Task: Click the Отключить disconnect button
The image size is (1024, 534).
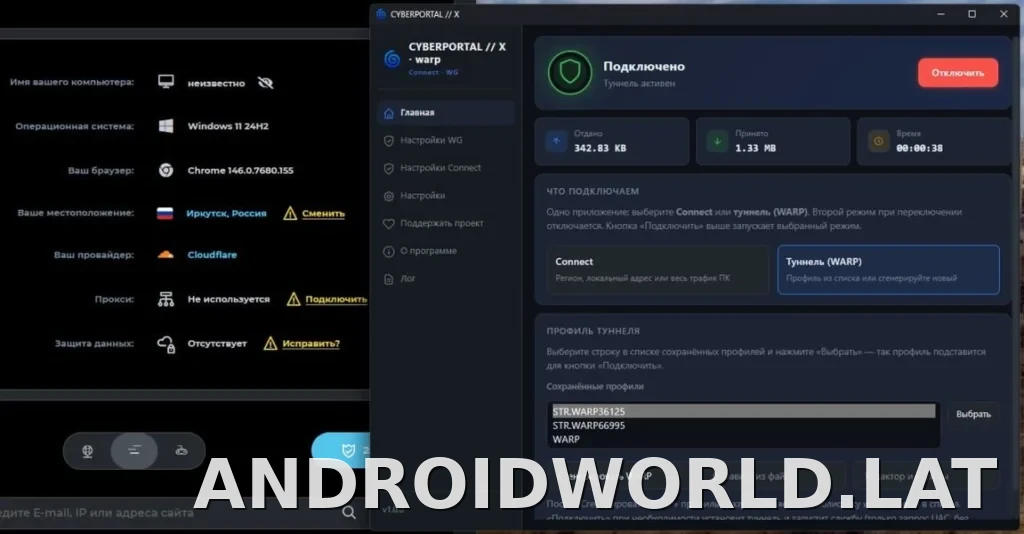Action: (x=957, y=72)
